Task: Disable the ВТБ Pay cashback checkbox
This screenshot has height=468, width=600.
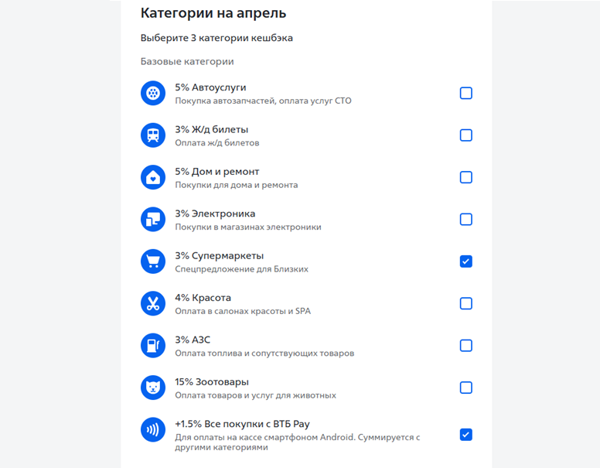Action: click(466, 434)
